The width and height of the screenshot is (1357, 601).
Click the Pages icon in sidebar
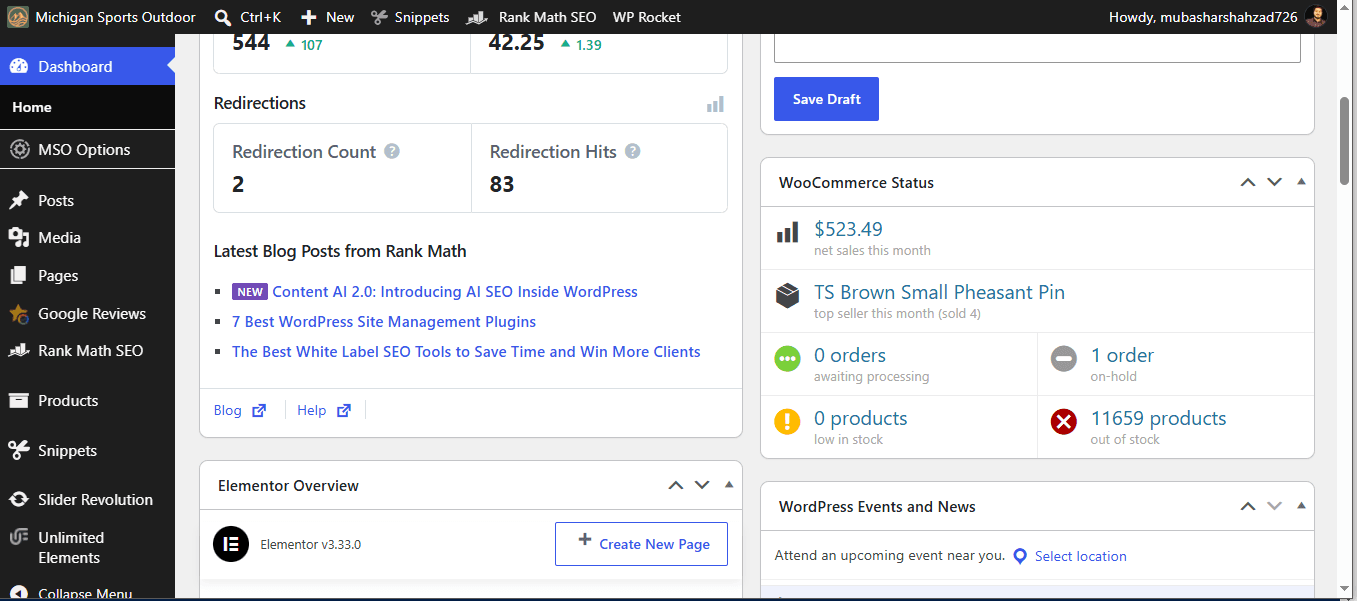pyautogui.click(x=18, y=275)
